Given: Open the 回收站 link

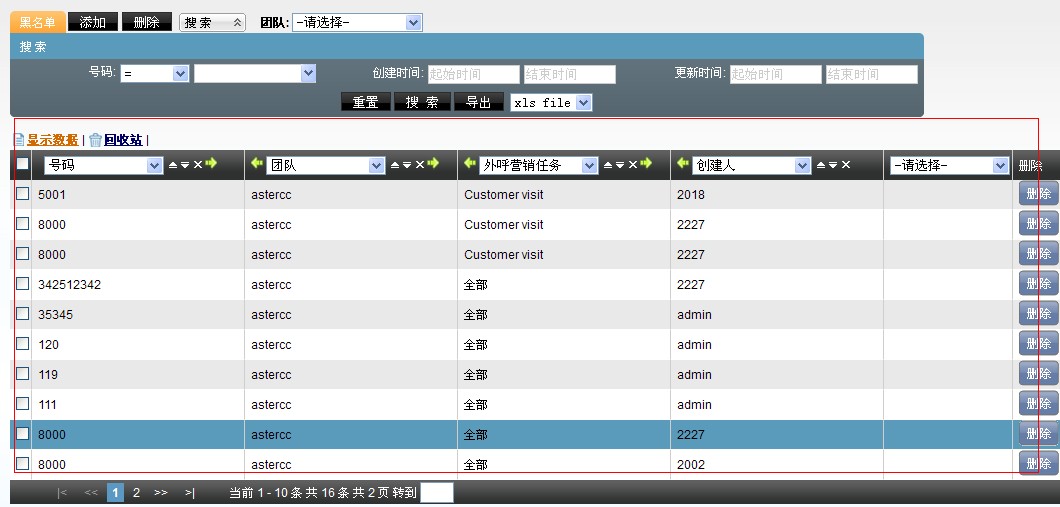Looking at the screenshot, I should 123,141.
